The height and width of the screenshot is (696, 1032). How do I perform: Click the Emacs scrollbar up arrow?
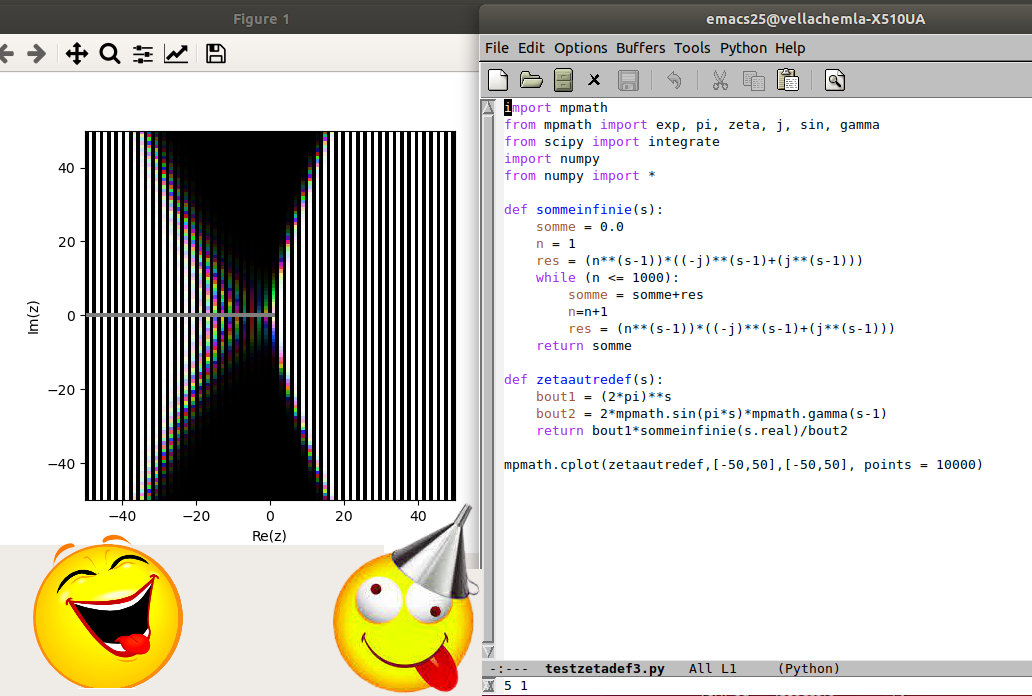[488, 108]
